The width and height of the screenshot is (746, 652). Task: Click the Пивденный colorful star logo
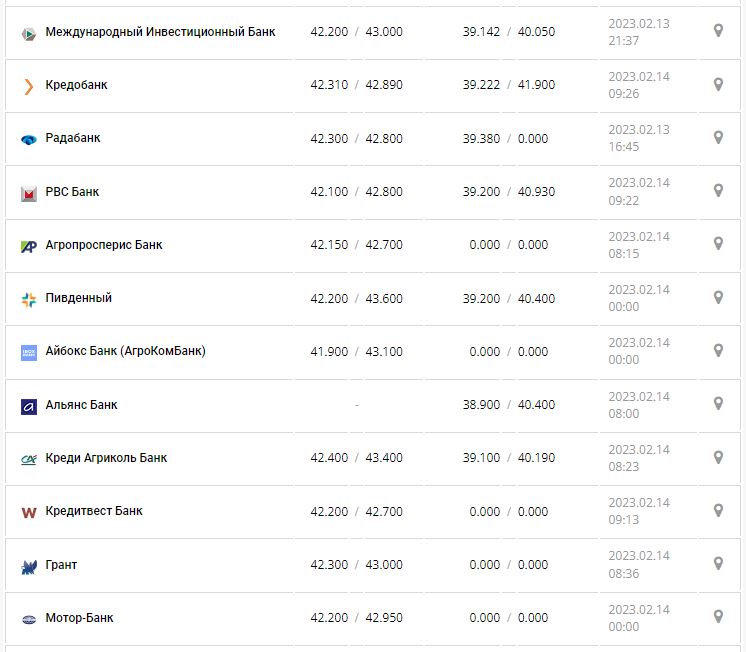(28, 299)
